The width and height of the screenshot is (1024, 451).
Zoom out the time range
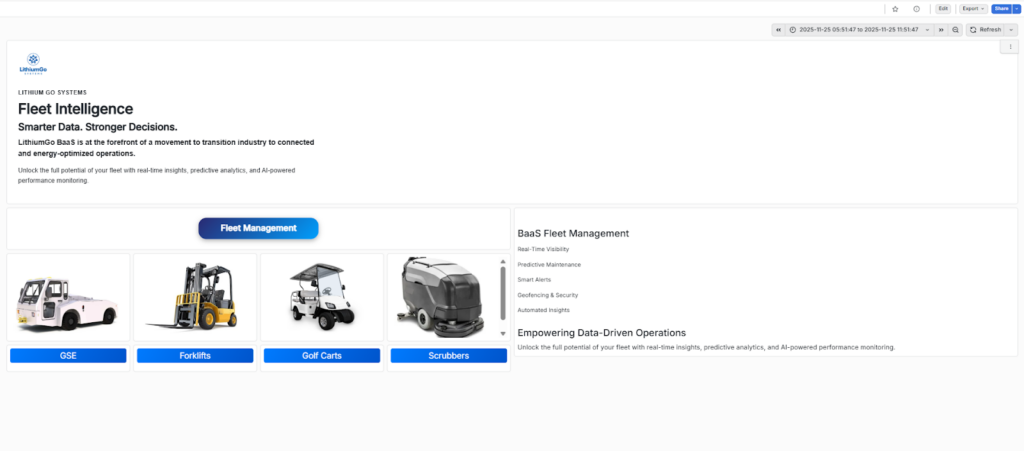(956, 30)
